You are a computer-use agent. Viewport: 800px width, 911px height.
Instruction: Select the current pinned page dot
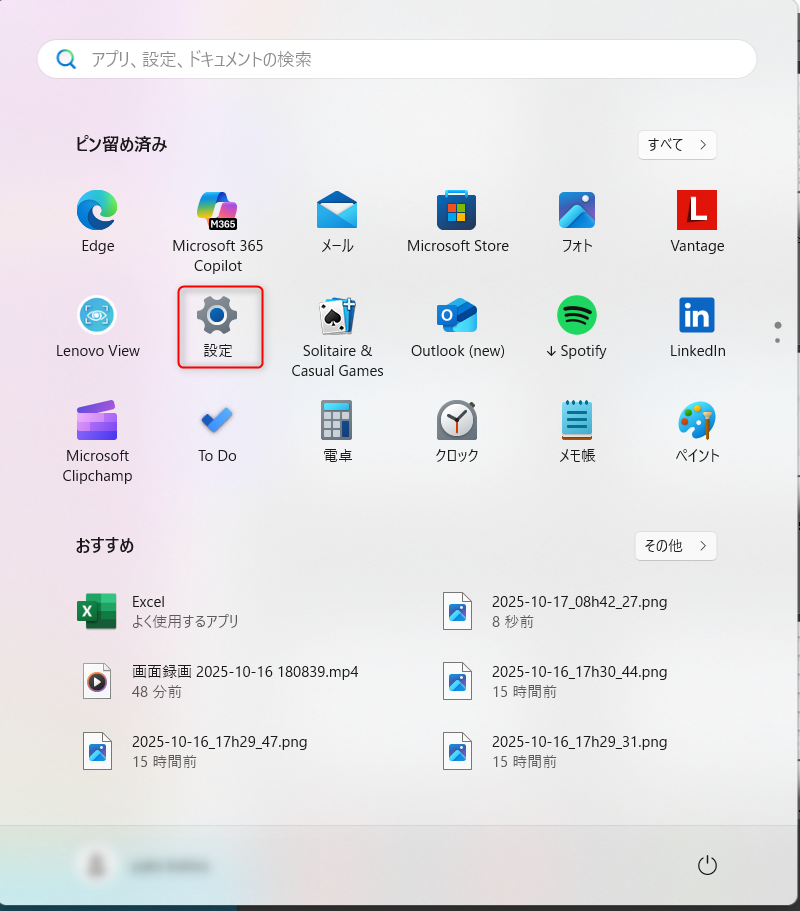pos(777,325)
